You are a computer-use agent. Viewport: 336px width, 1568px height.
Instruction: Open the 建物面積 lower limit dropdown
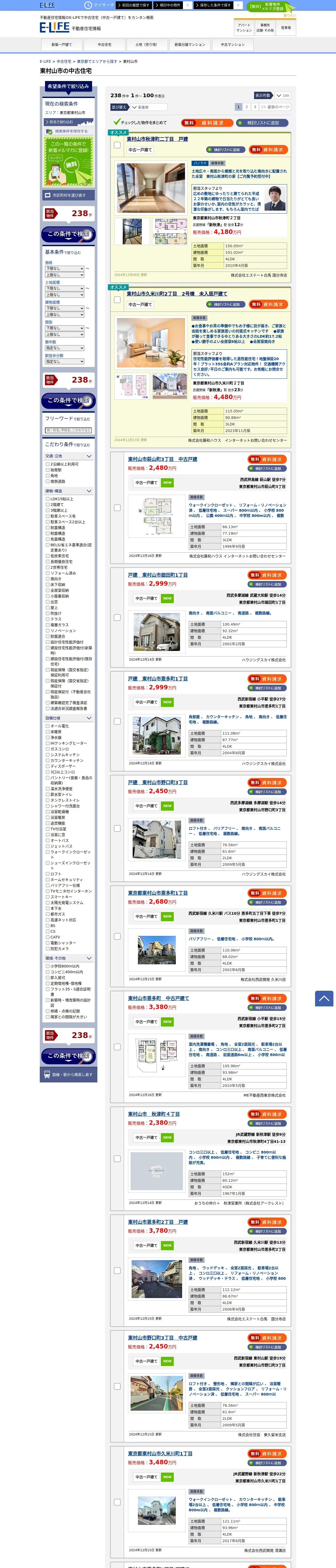click(64, 308)
